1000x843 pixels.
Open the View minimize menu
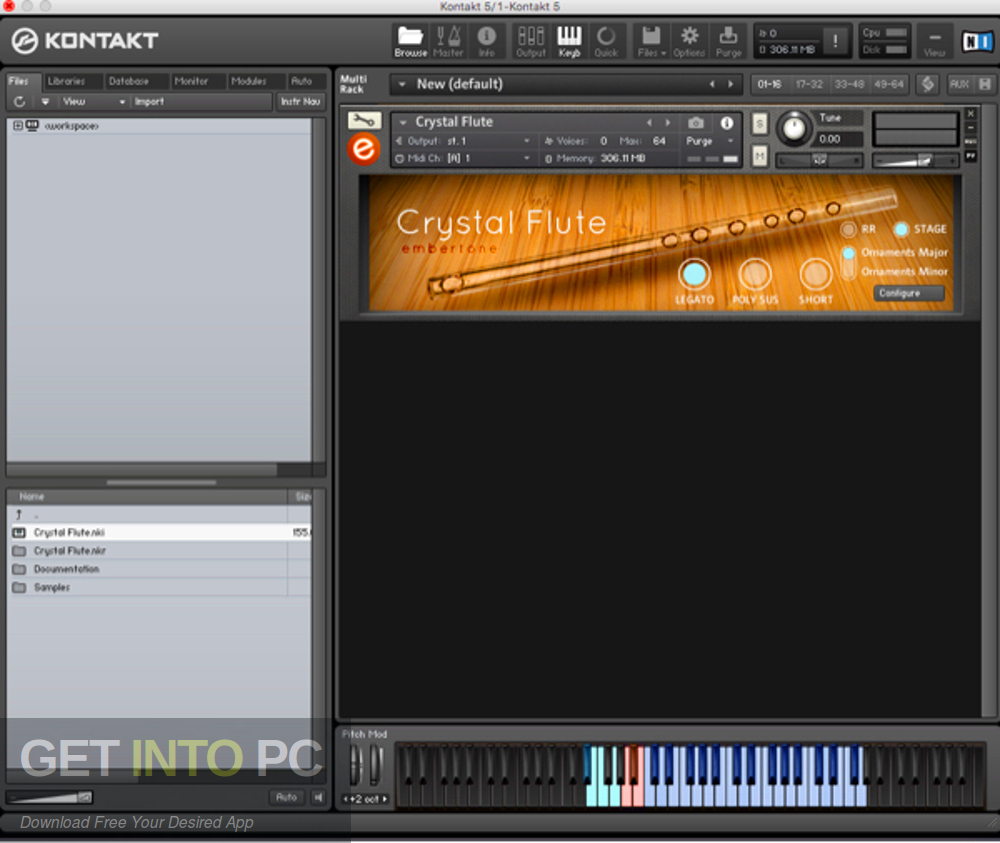[x=934, y=41]
